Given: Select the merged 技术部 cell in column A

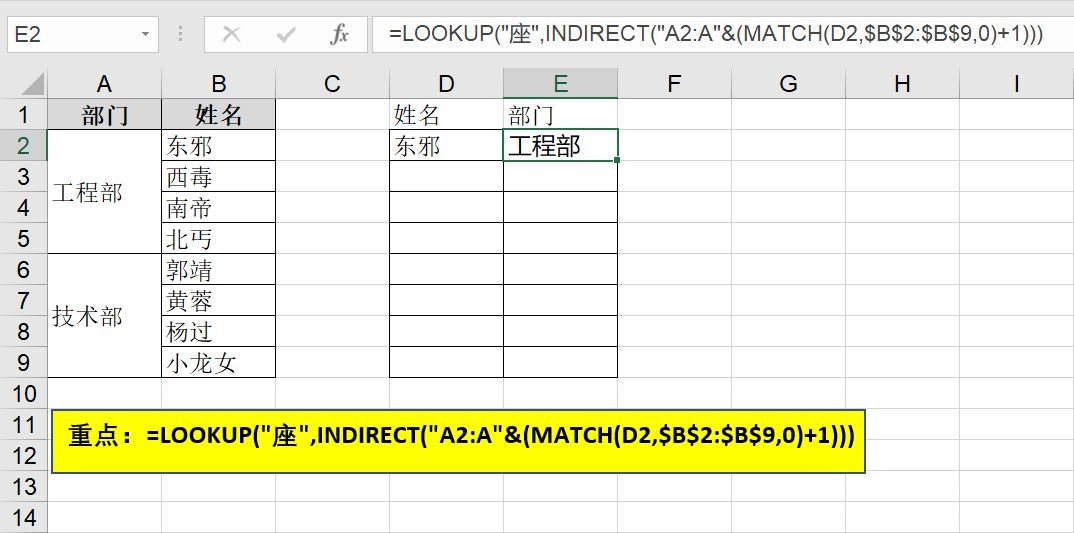Looking at the screenshot, I should [x=104, y=315].
